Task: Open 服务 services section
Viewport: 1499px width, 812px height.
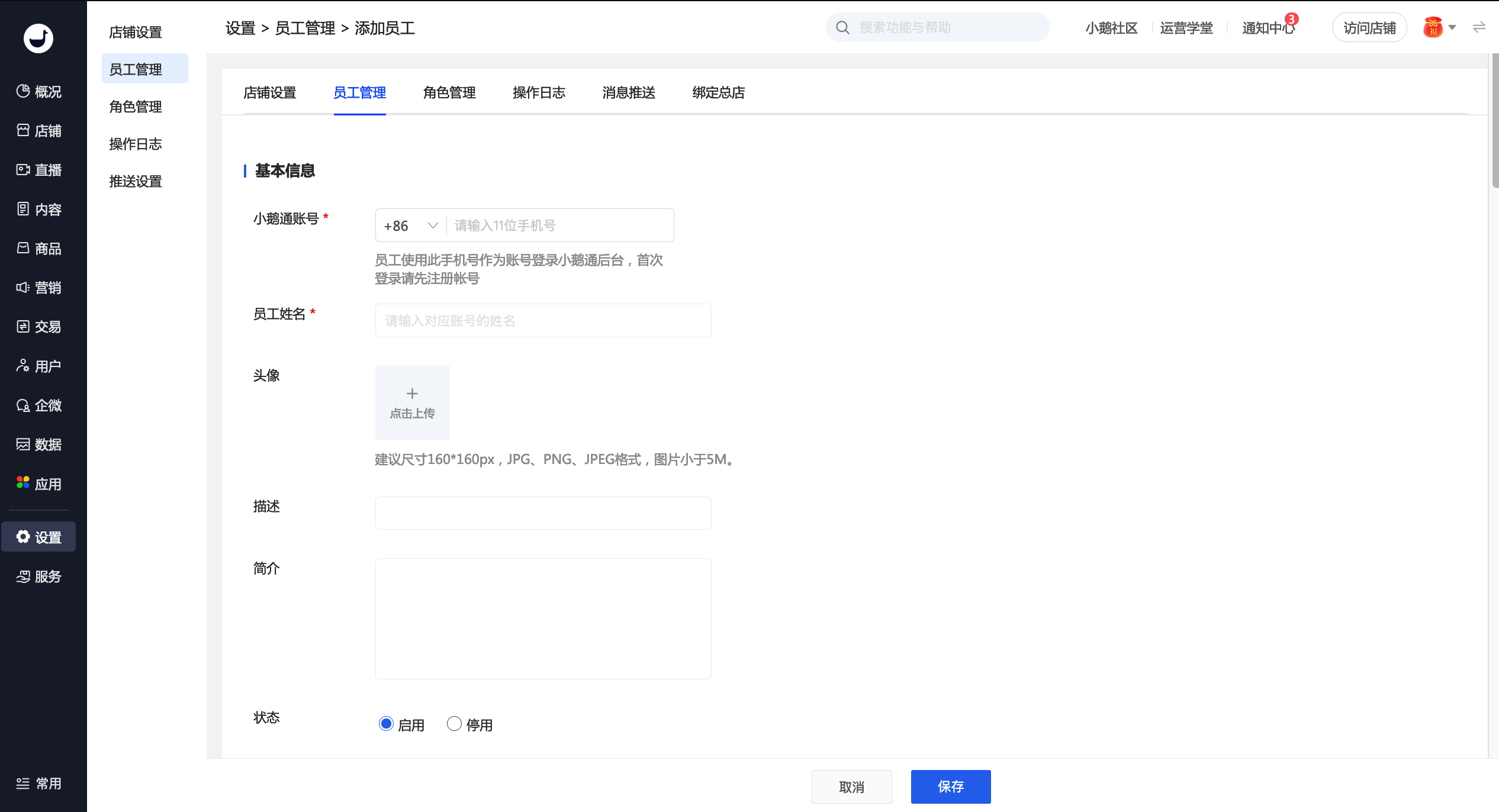Action: 39,576
